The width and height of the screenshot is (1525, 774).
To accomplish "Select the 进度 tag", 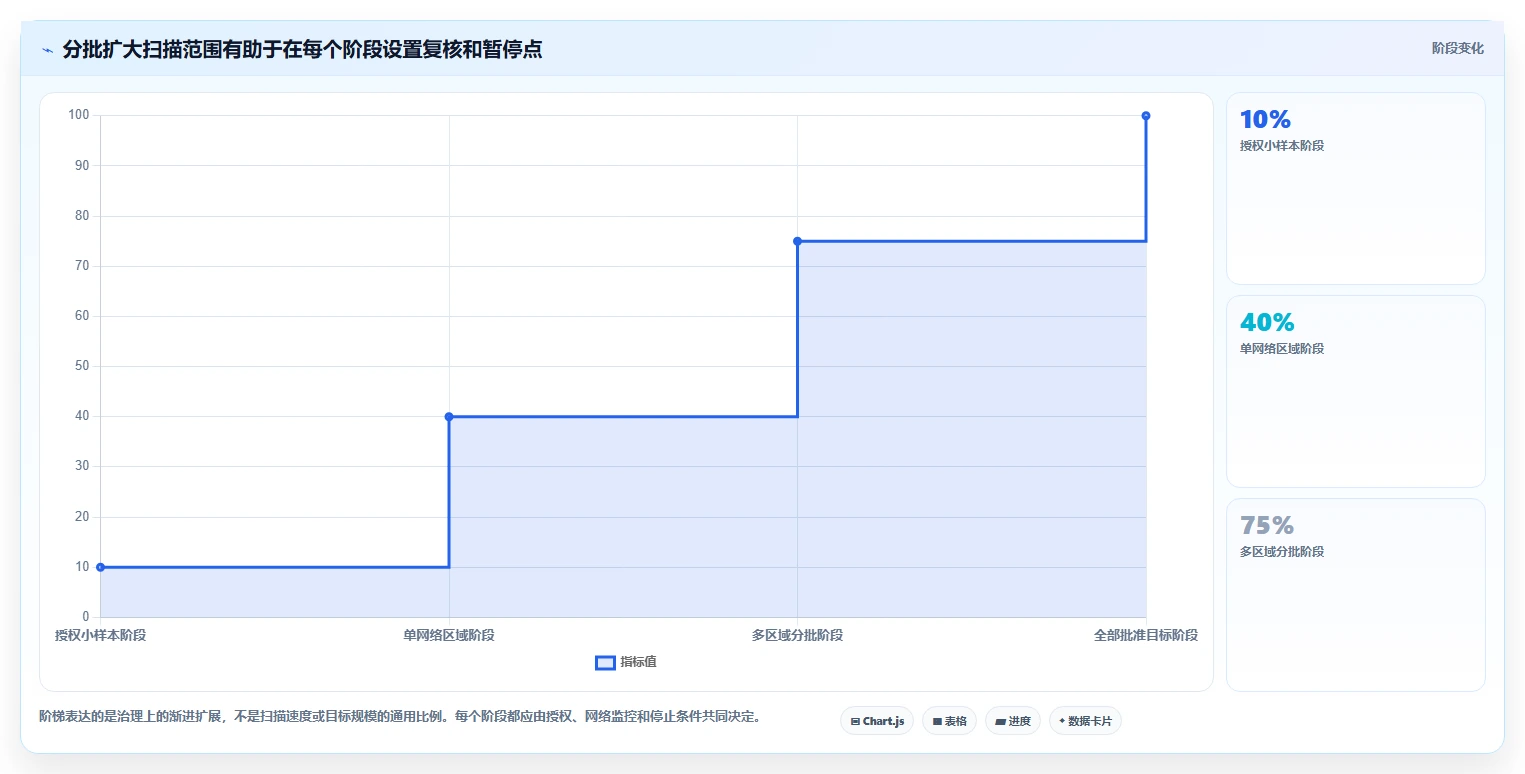I will 1013,721.
